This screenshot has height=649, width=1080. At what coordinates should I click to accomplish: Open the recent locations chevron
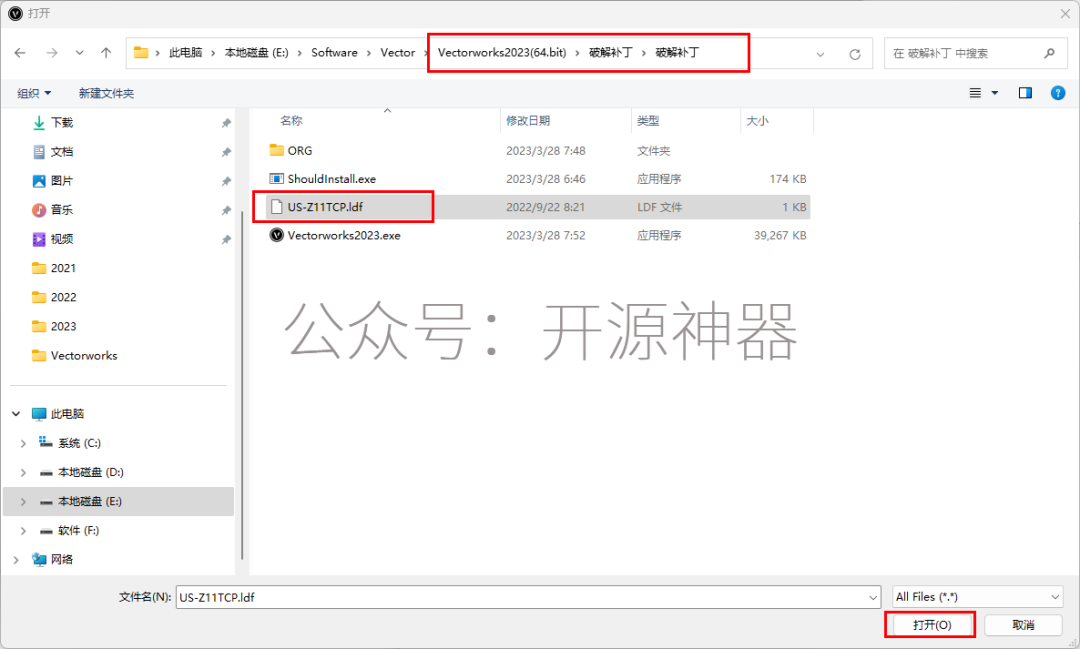[x=79, y=53]
